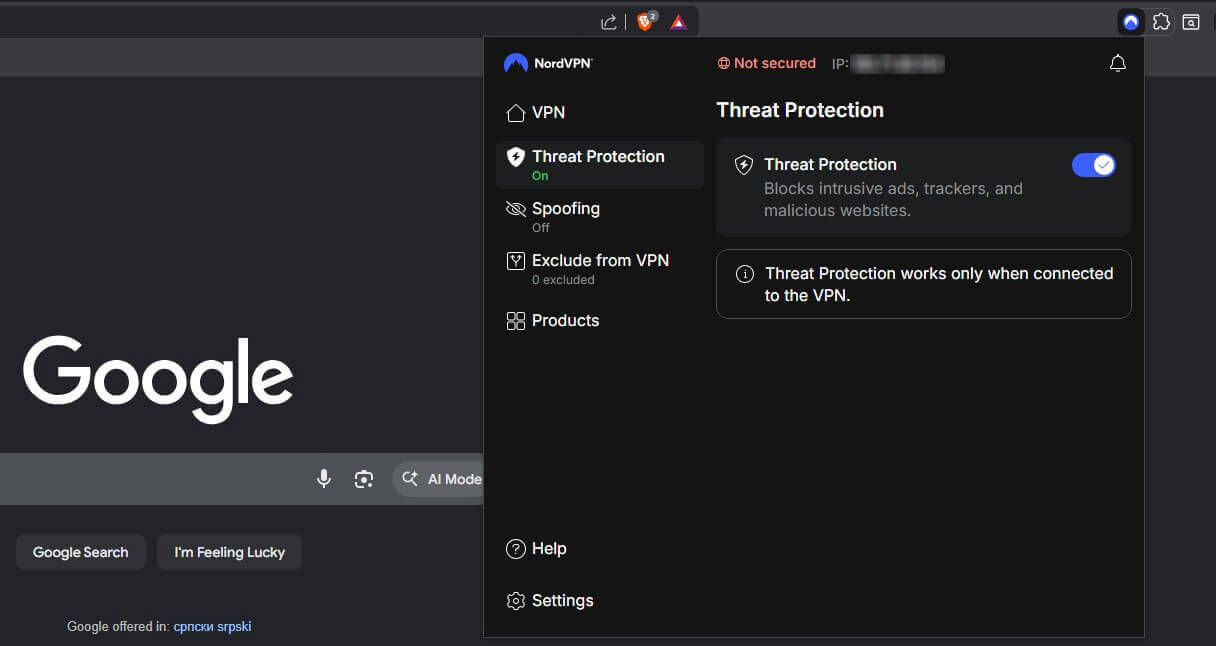The height and width of the screenshot is (646, 1216).
Task: Click the Brave Shields lion icon
Action: coord(646,21)
